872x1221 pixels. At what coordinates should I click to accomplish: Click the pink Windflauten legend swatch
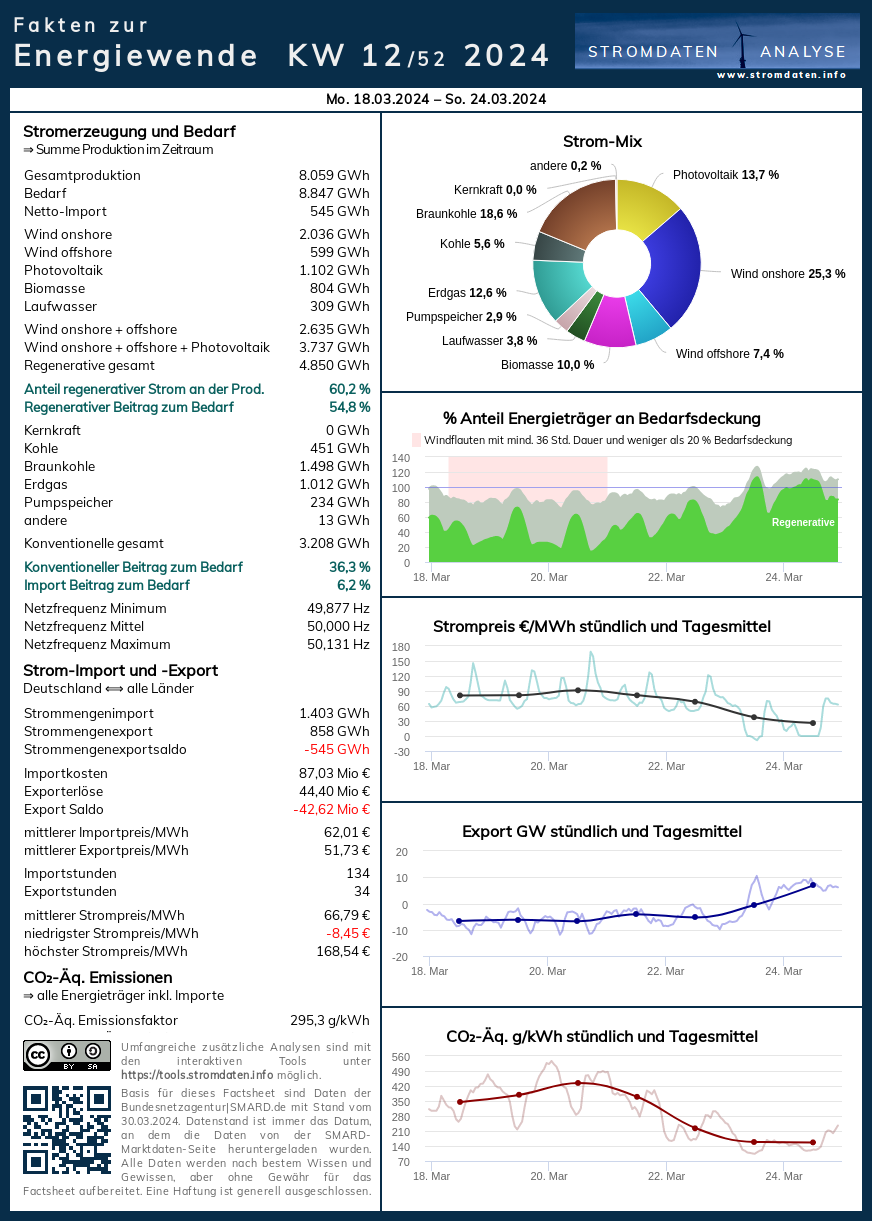pyautogui.click(x=417, y=440)
